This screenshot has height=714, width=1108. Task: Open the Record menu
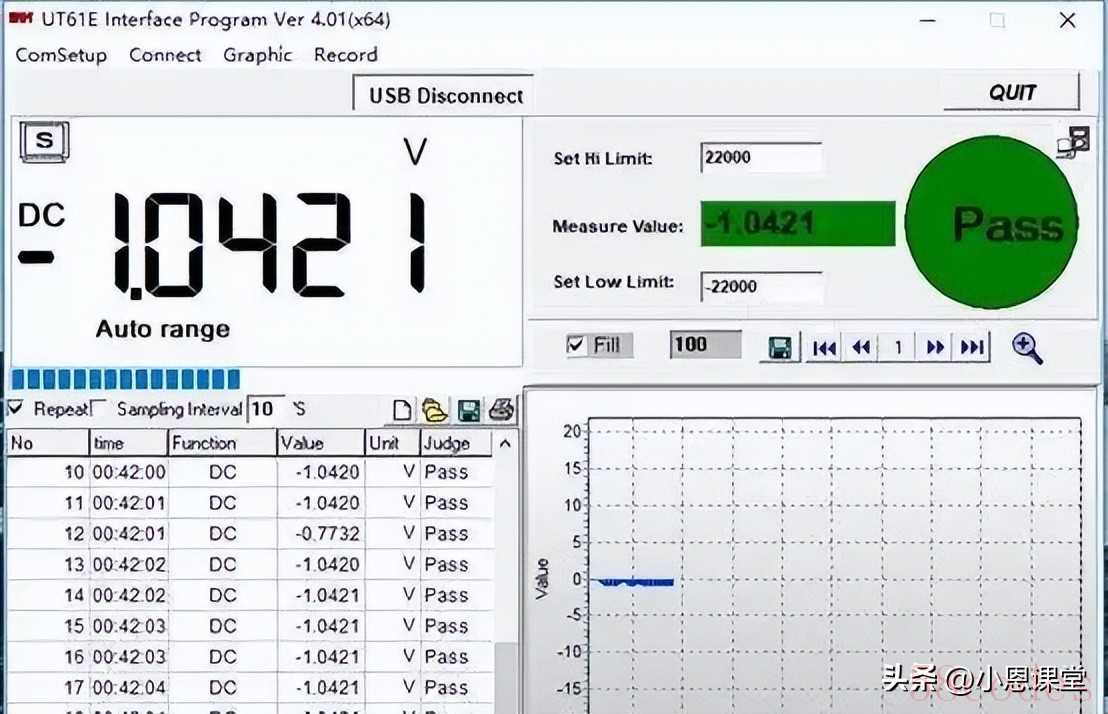point(346,55)
